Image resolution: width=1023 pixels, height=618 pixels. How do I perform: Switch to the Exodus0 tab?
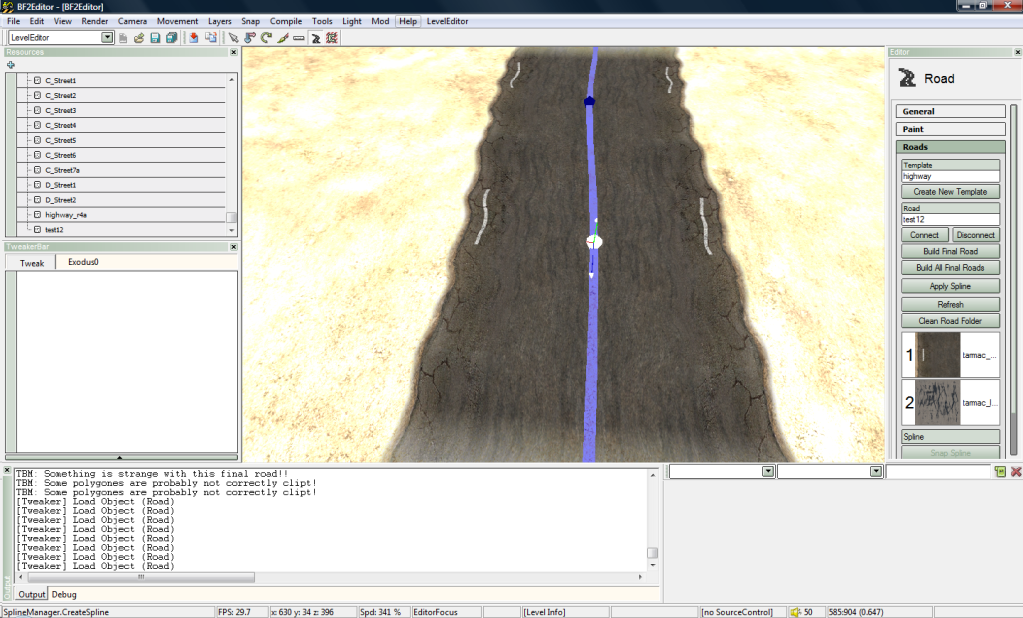(x=83, y=262)
